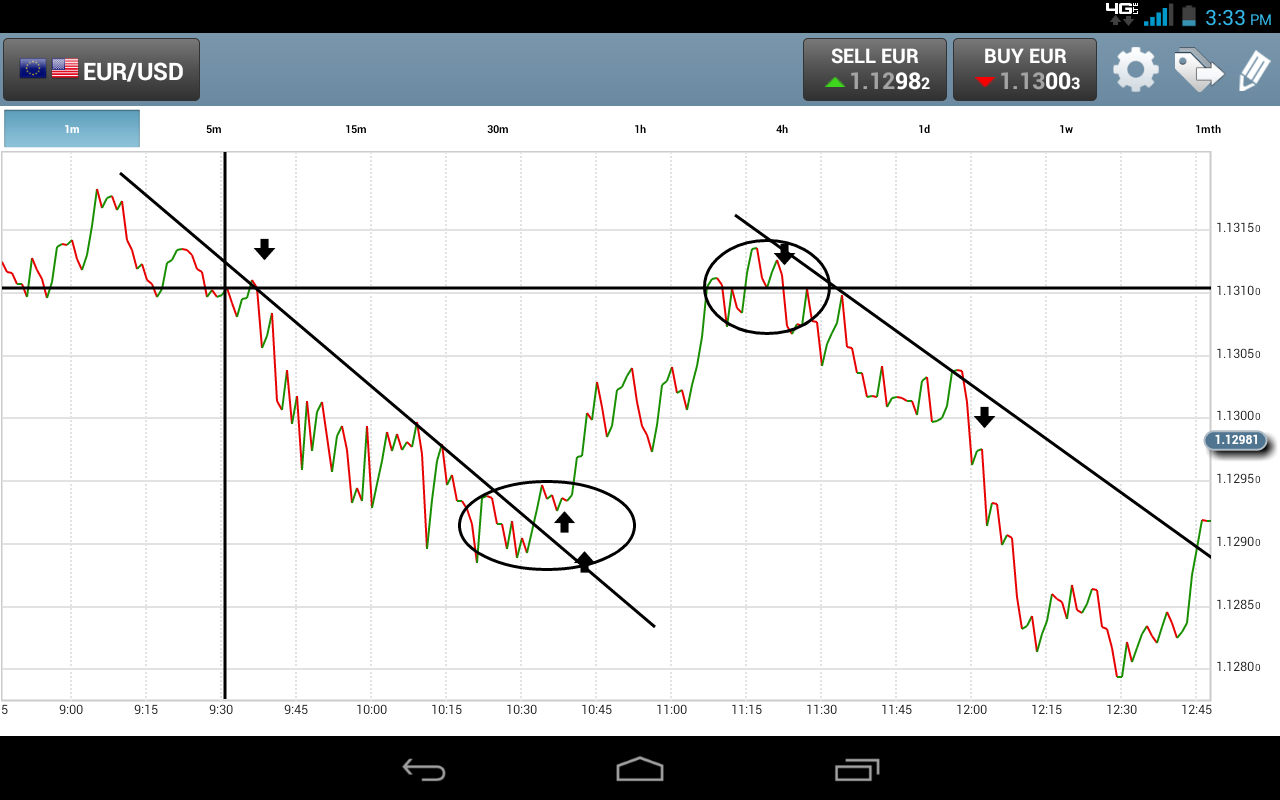Click the 1.12950 price axis label
The width and height of the screenshot is (1280, 800).
[1238, 479]
